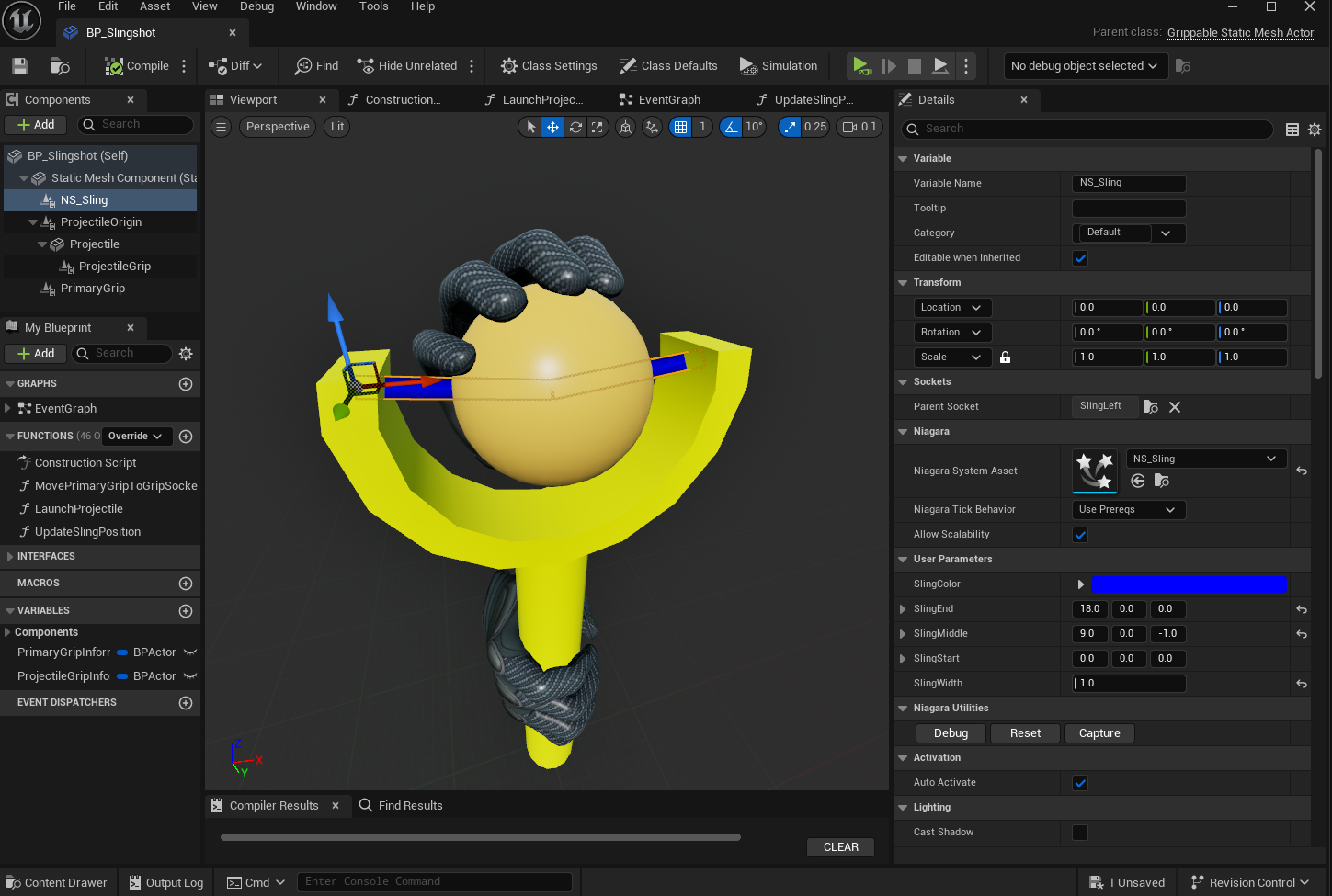The image size is (1332, 896).
Task: Toggle Editable when Inherited checkbox
Action: click(1080, 258)
